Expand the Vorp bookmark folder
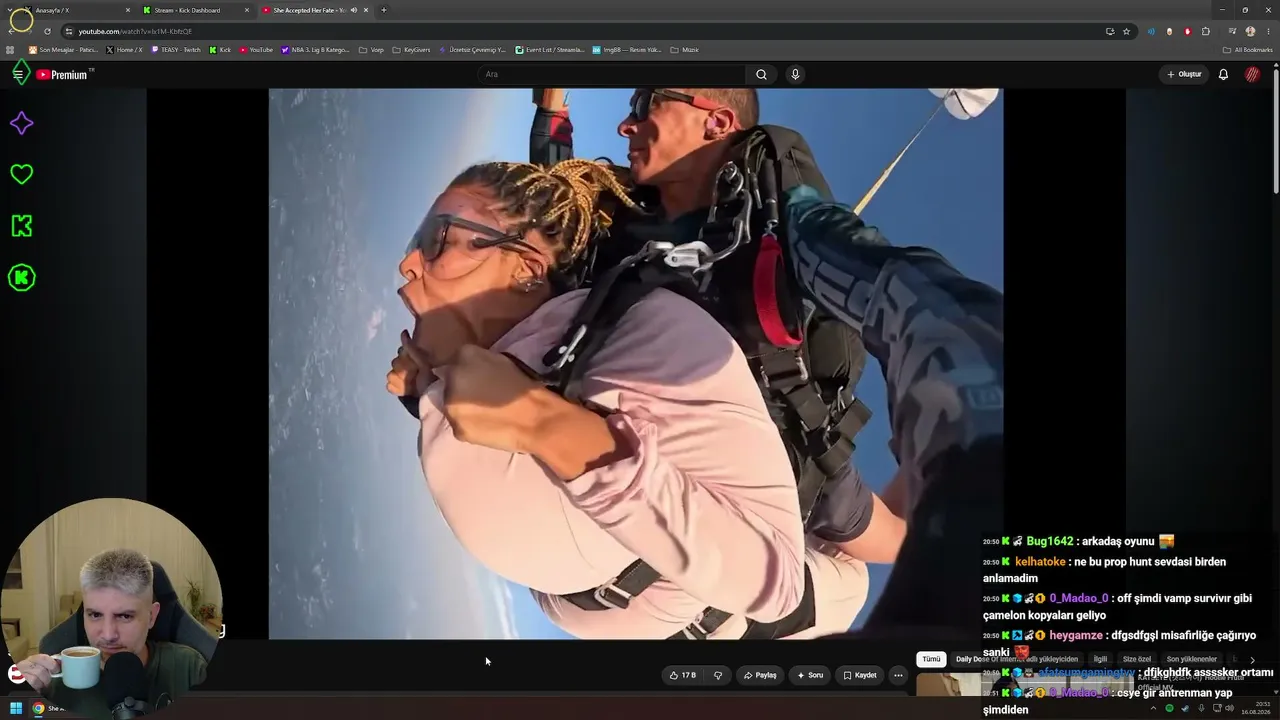 [x=371, y=50]
